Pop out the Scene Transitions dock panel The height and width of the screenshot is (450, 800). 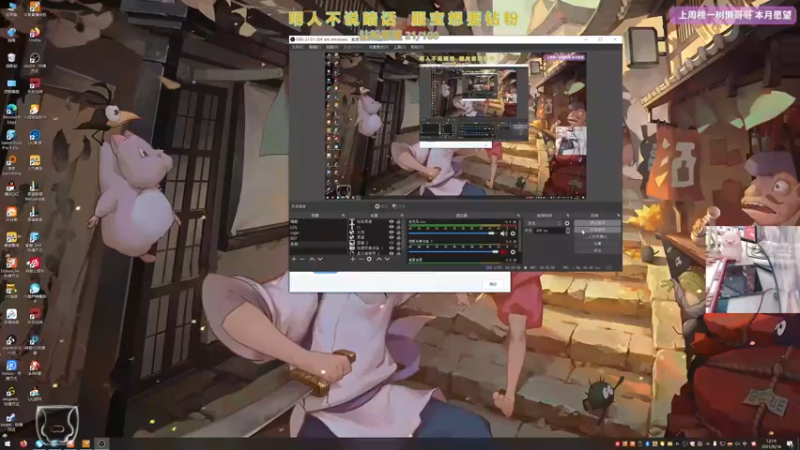coord(567,215)
